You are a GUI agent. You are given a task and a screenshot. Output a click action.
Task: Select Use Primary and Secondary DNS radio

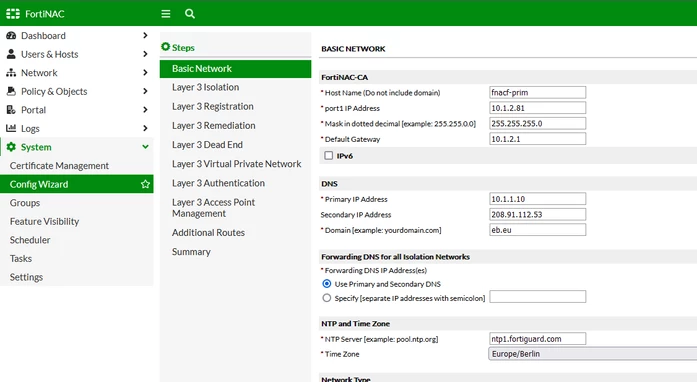pyautogui.click(x=327, y=284)
